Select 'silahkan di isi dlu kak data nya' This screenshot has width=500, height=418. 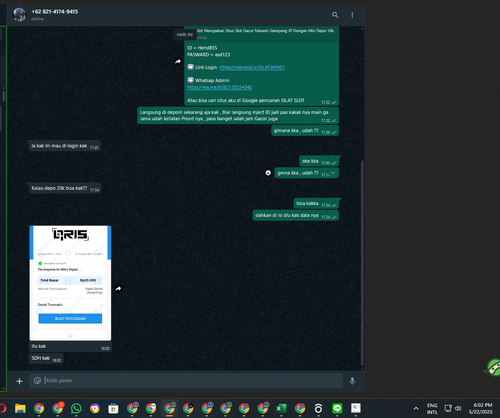pos(296,216)
